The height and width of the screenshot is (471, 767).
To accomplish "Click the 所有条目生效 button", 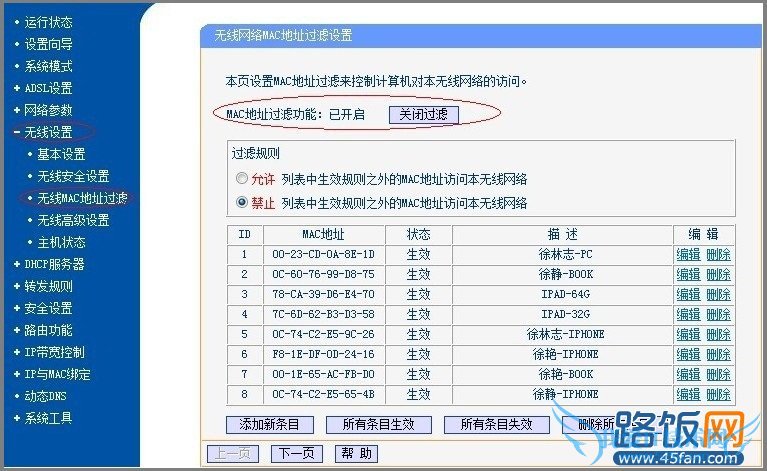I will pos(379,425).
